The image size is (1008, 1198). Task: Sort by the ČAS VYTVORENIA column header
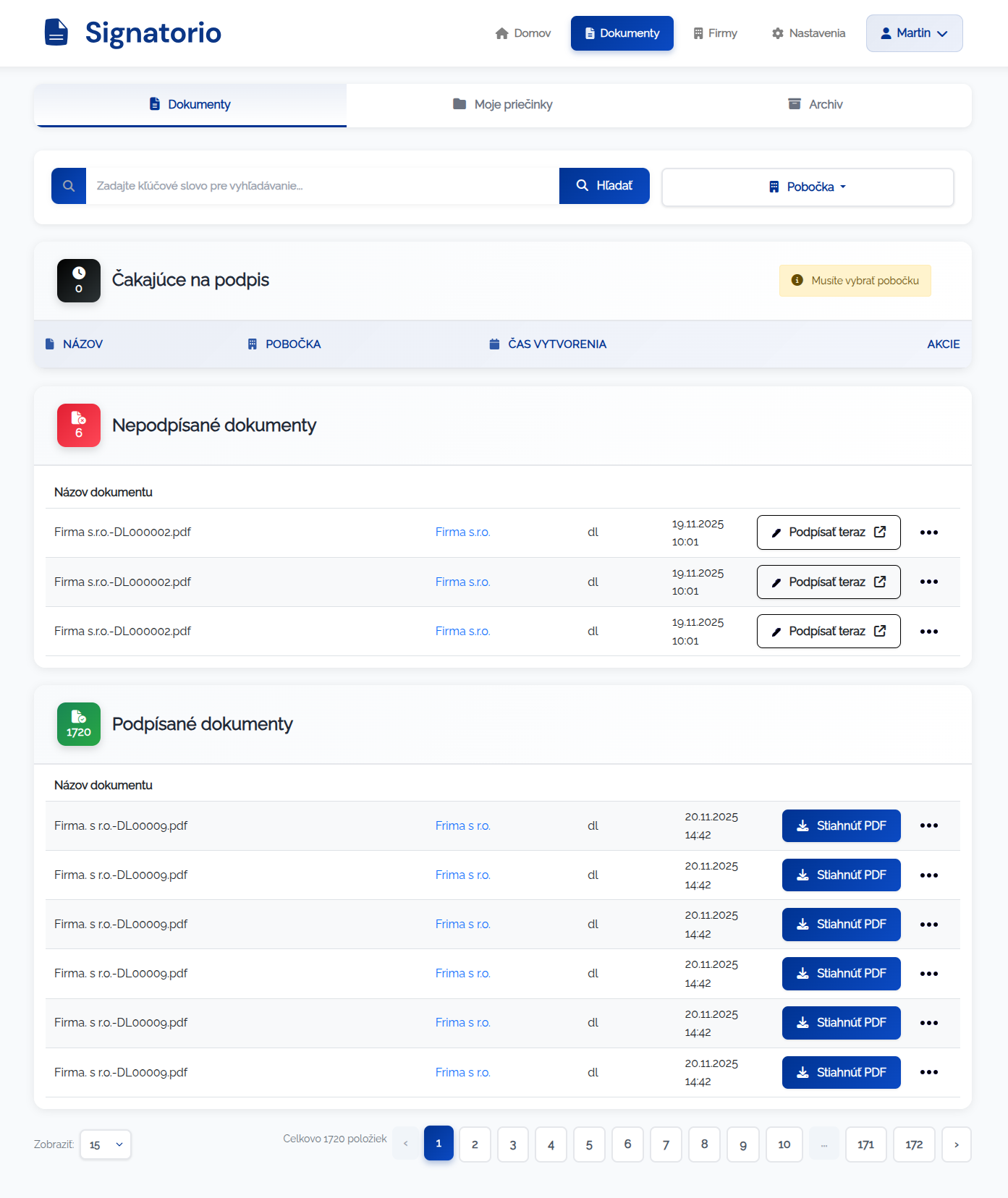548,344
